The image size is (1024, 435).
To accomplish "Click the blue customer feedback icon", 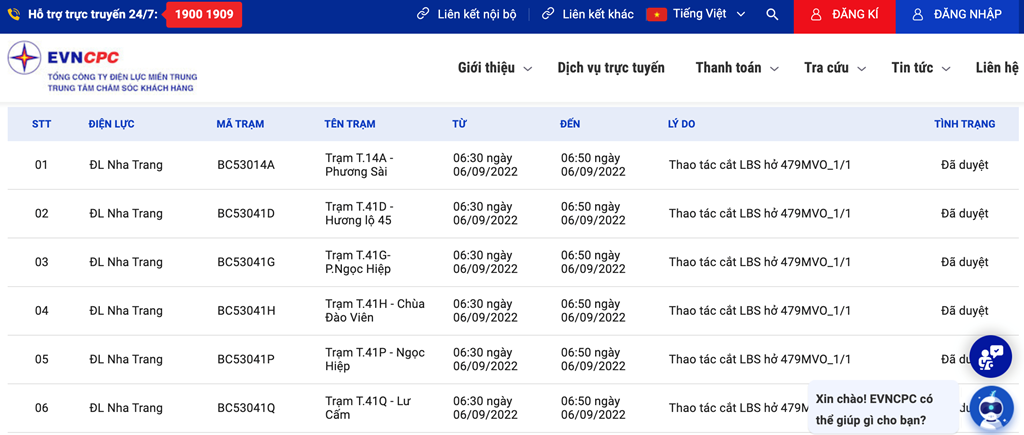I will coord(990,357).
